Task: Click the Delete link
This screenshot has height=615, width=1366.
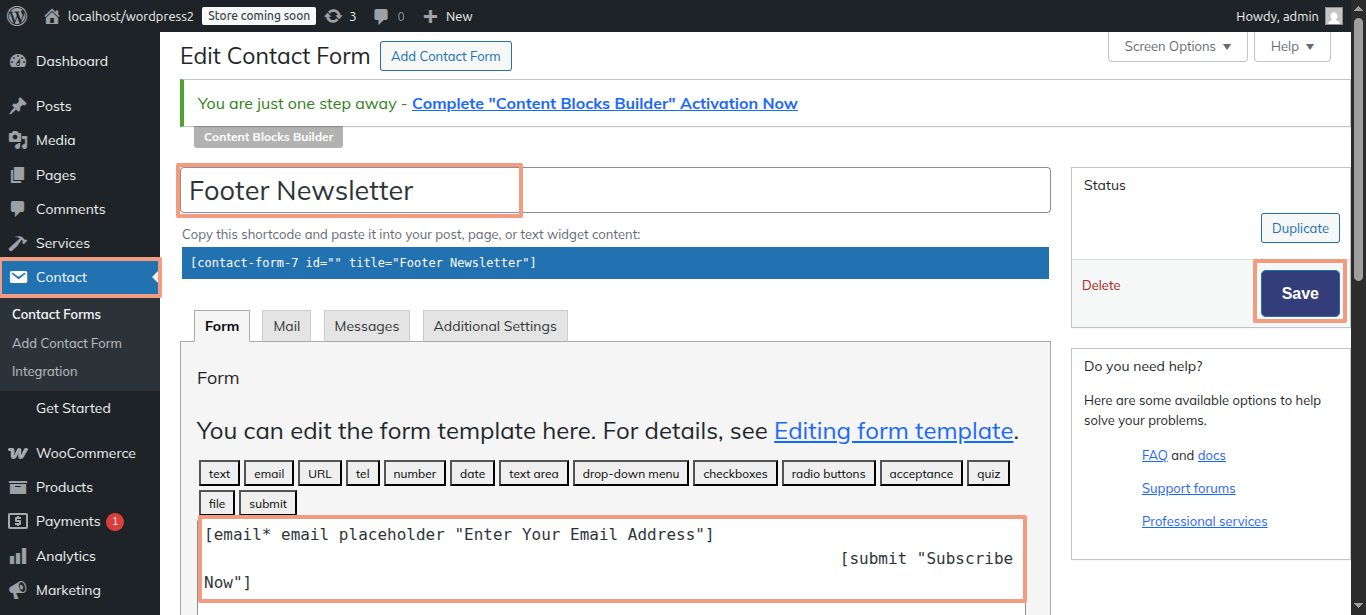Action: coord(1101,285)
